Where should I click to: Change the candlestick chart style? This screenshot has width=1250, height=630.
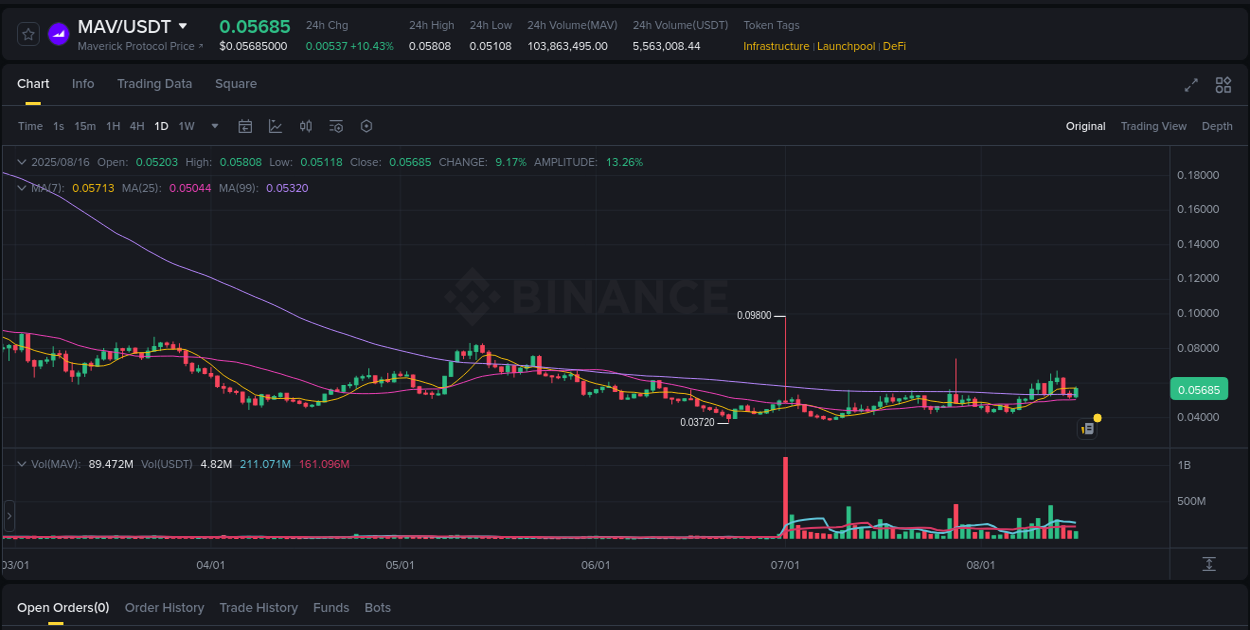point(306,126)
